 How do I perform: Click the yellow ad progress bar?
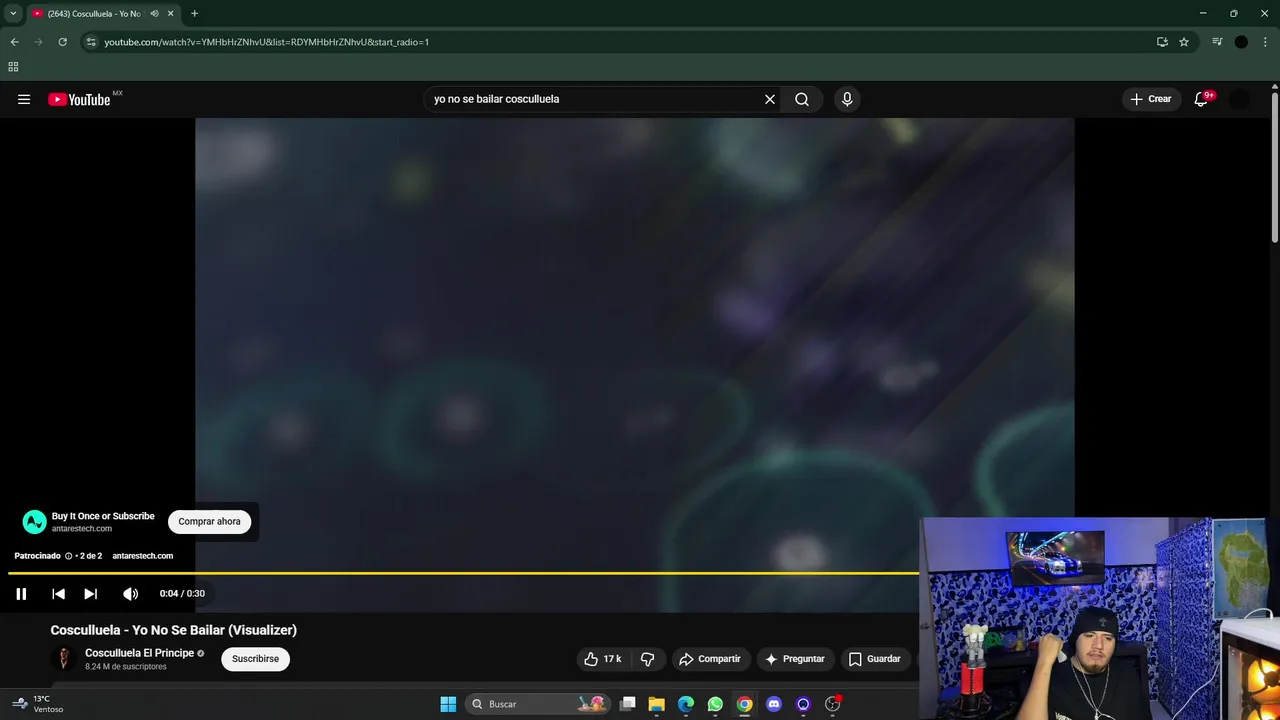(x=463, y=573)
